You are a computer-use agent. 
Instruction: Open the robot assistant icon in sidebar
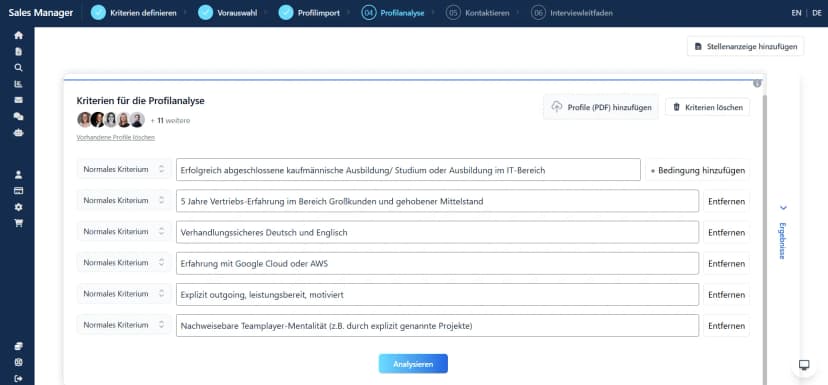coord(18,133)
